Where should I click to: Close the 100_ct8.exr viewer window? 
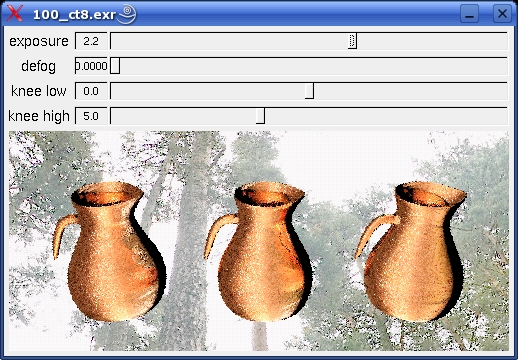click(x=502, y=14)
